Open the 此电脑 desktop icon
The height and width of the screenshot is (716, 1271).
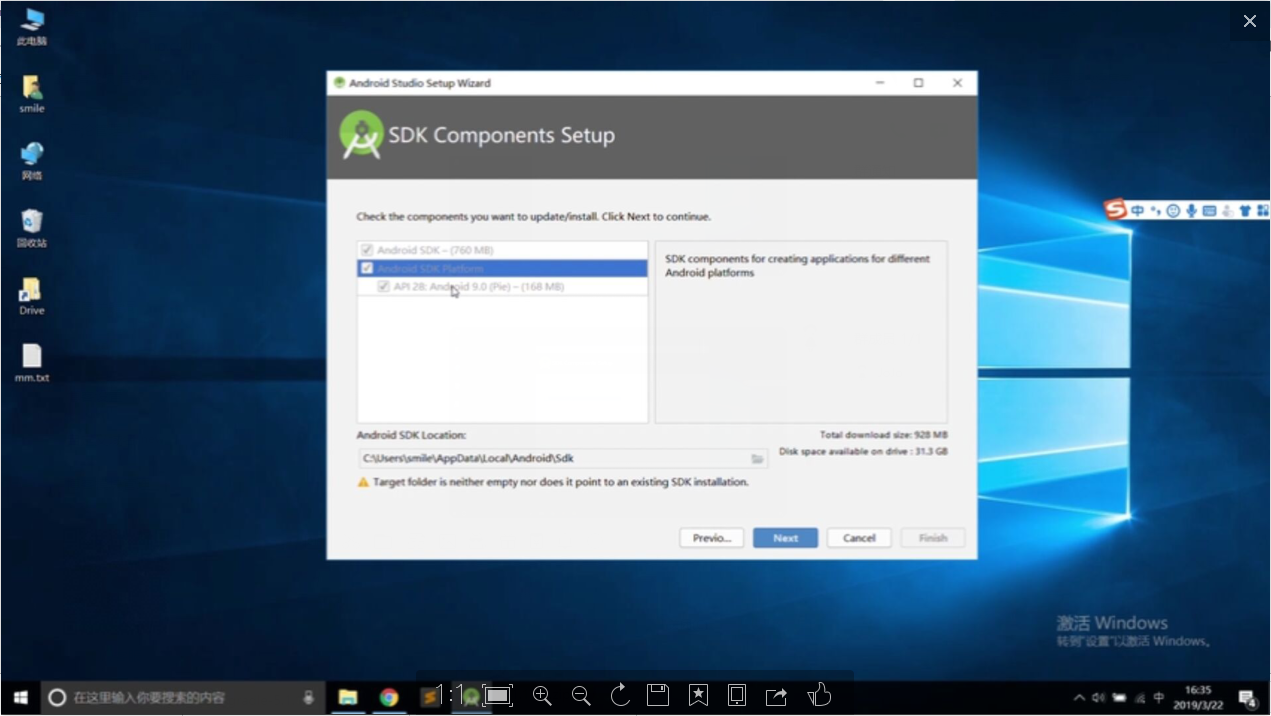tap(32, 27)
